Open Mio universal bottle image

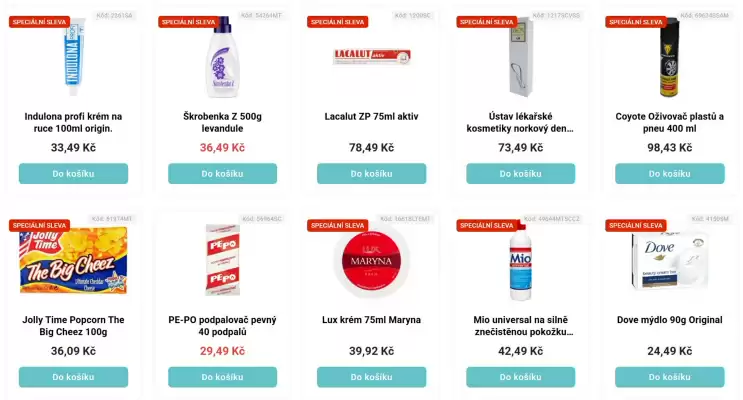[x=518, y=260]
